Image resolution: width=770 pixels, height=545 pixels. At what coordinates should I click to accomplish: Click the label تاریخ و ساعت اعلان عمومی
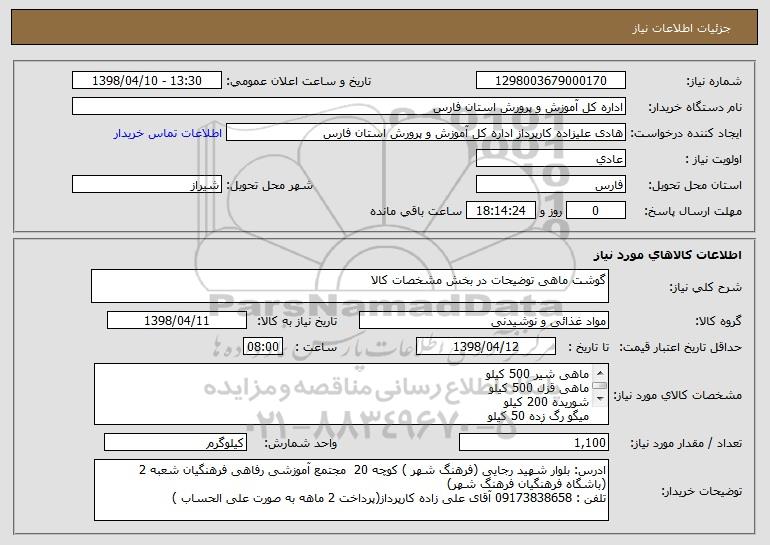click(x=299, y=81)
